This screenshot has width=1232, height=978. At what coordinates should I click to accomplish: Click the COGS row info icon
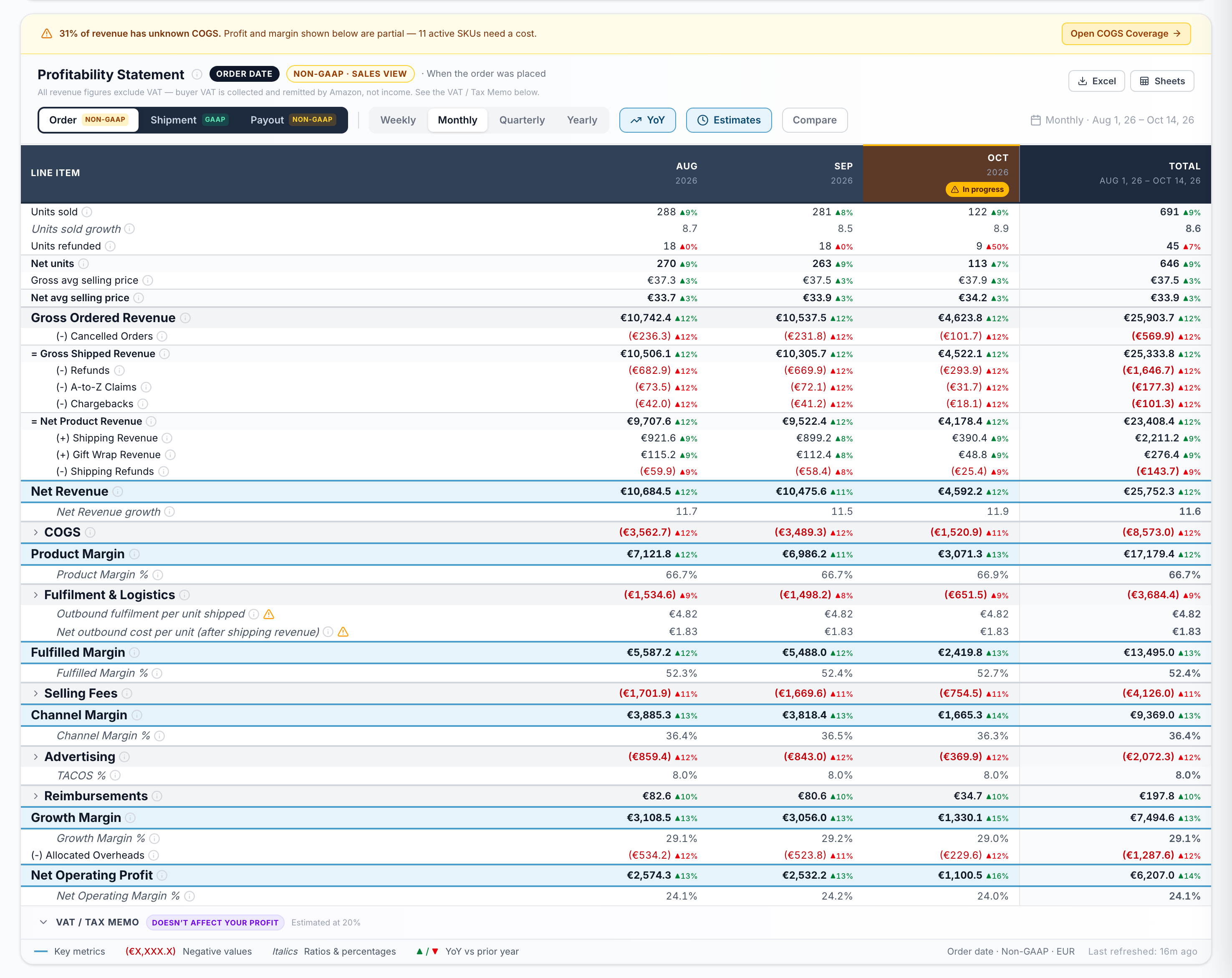tap(90, 532)
